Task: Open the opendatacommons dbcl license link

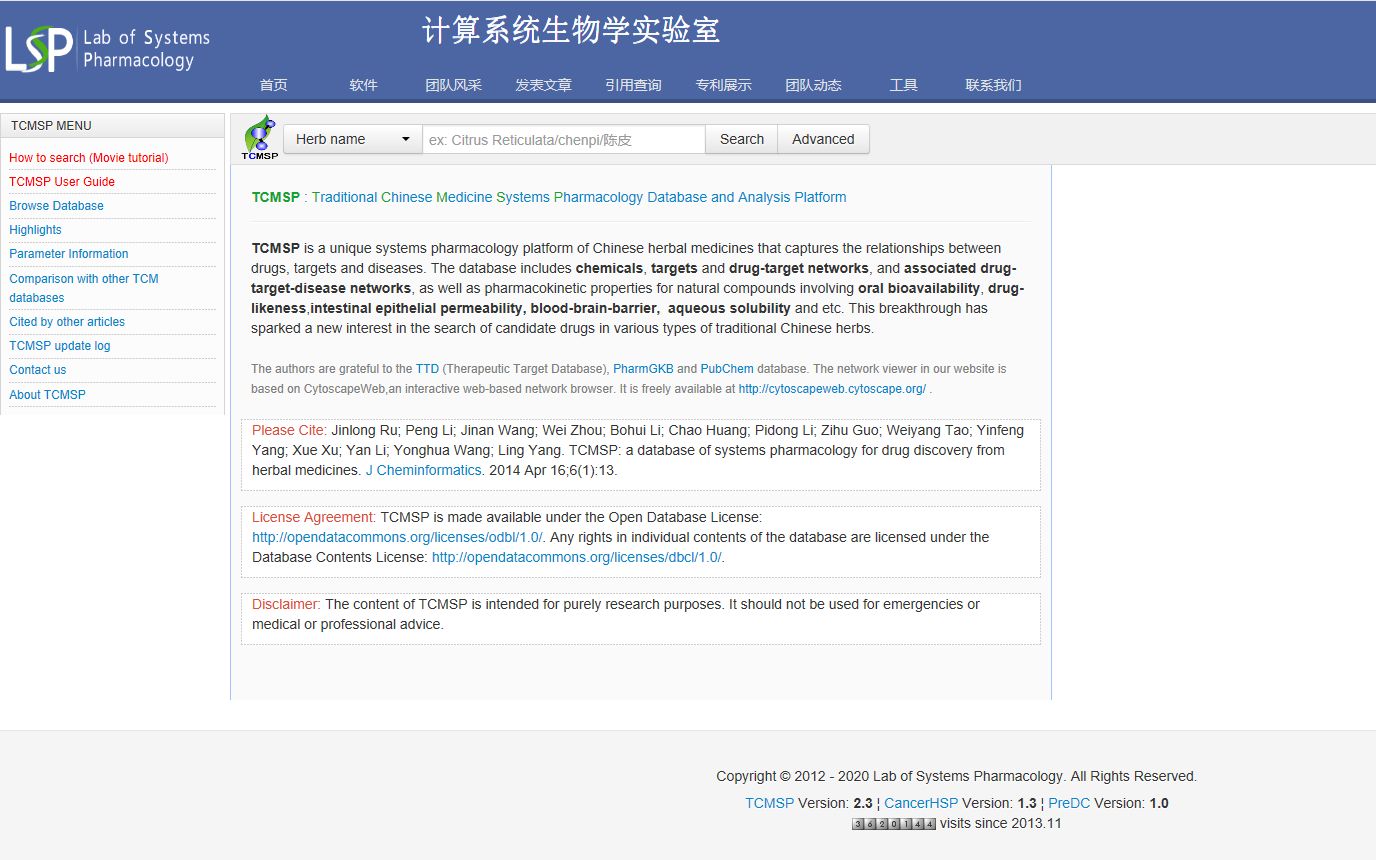Action: point(576,557)
